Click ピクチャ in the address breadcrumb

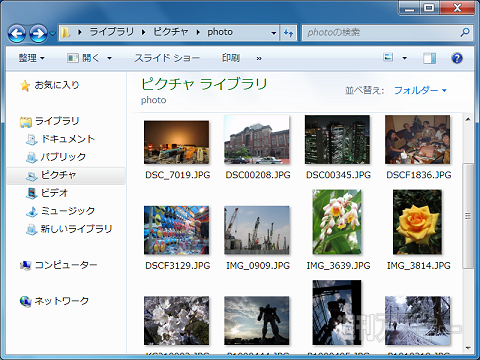171,32
